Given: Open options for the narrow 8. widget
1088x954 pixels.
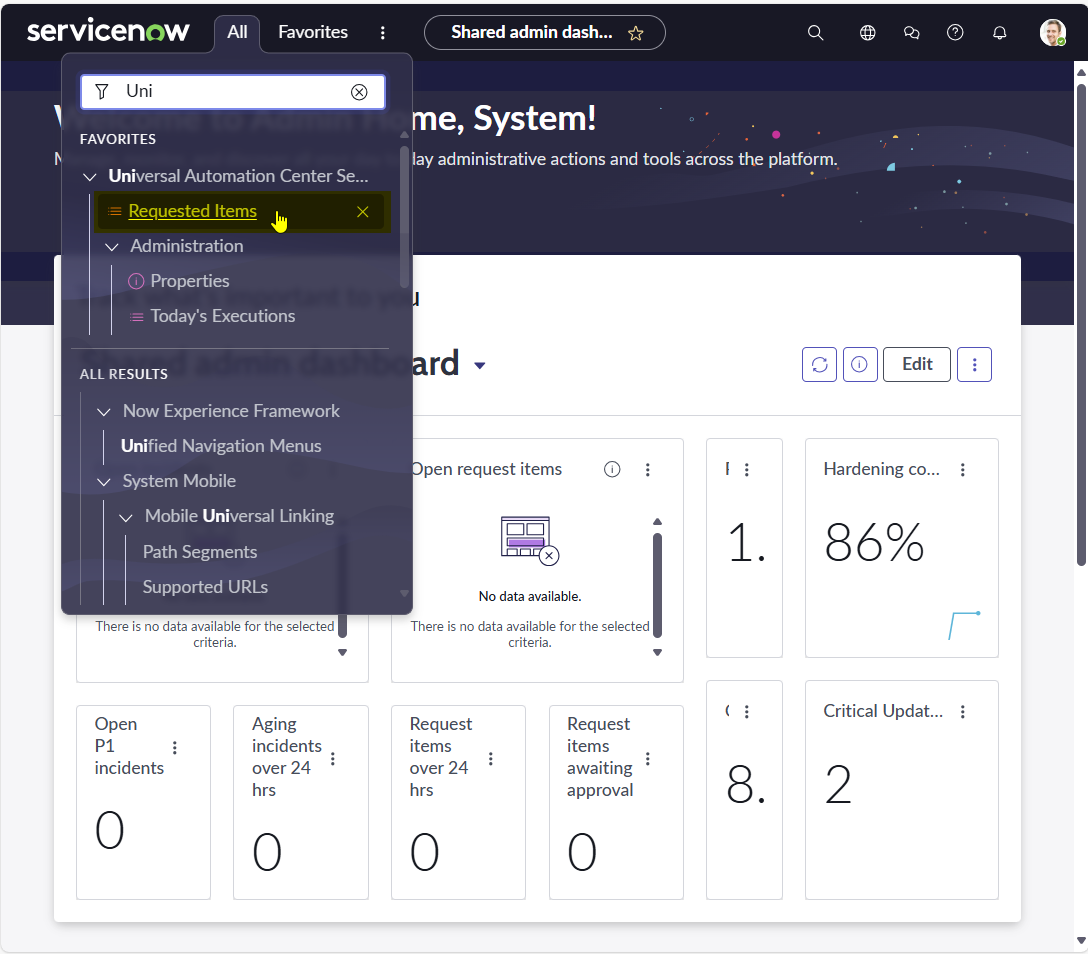Looking at the screenshot, I should [747, 712].
